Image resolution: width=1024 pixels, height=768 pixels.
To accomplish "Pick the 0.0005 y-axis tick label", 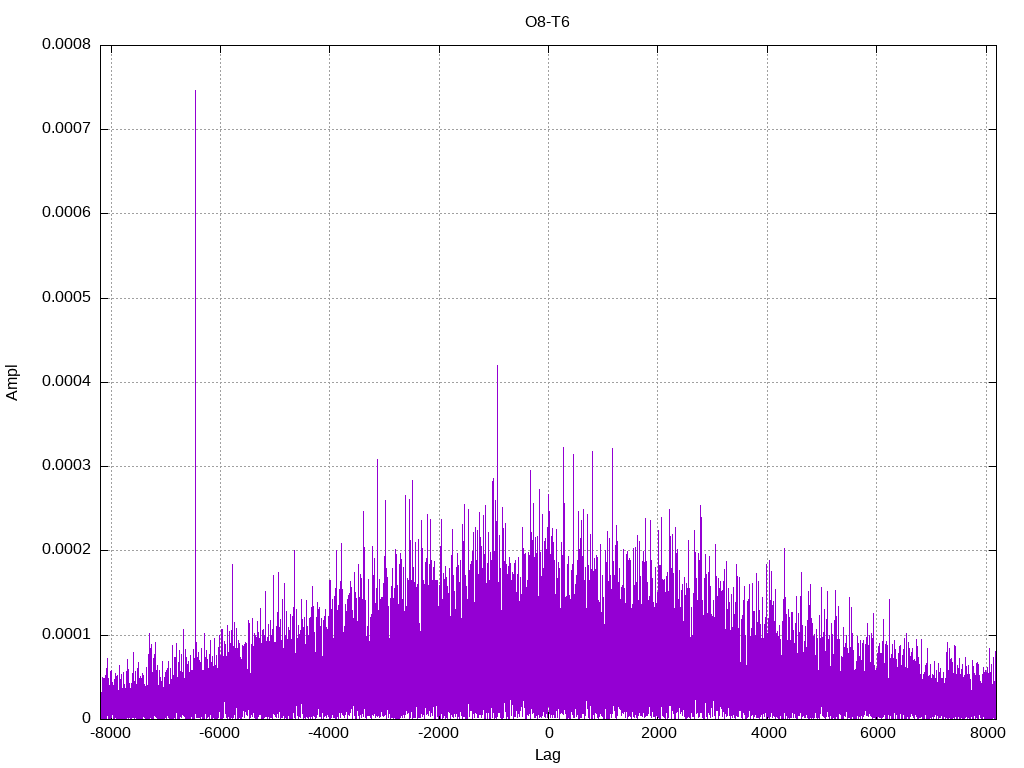I will point(66,298).
